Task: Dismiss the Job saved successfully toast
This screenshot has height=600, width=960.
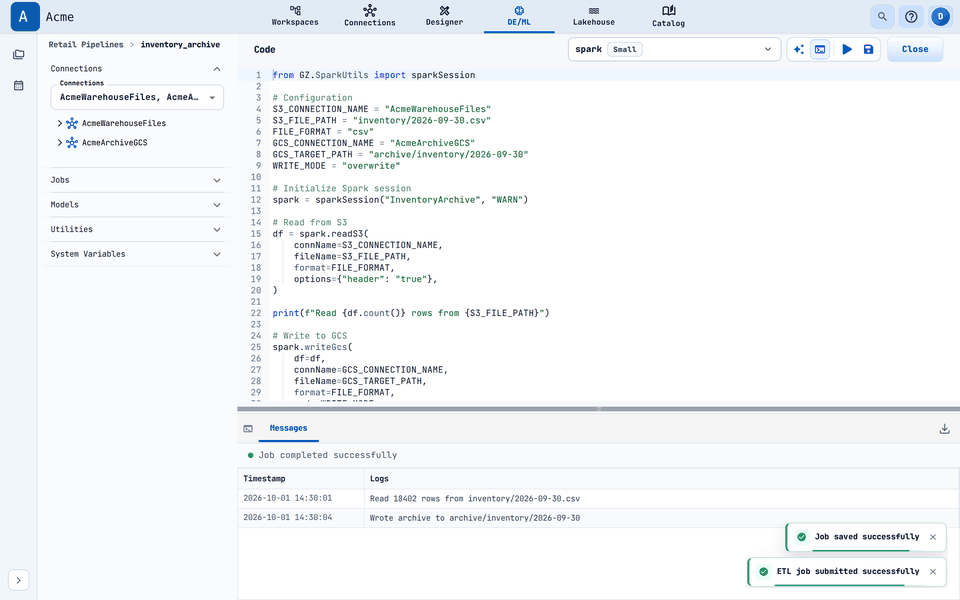Action: pos(933,537)
